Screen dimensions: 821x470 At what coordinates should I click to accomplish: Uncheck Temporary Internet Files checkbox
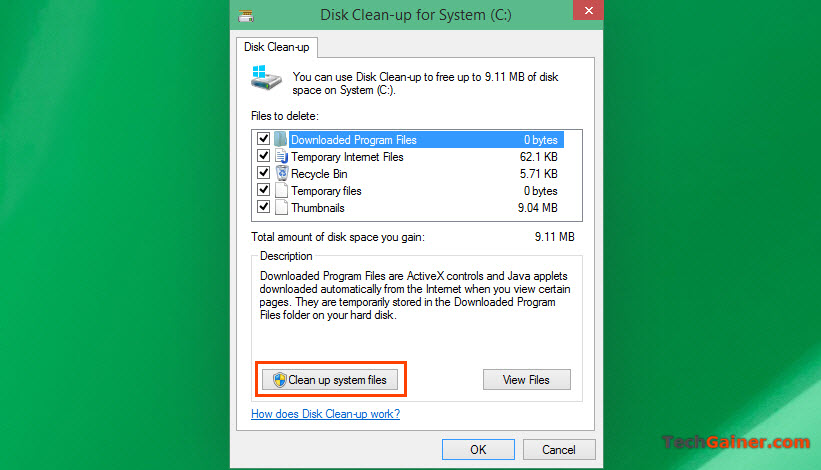[x=263, y=156]
